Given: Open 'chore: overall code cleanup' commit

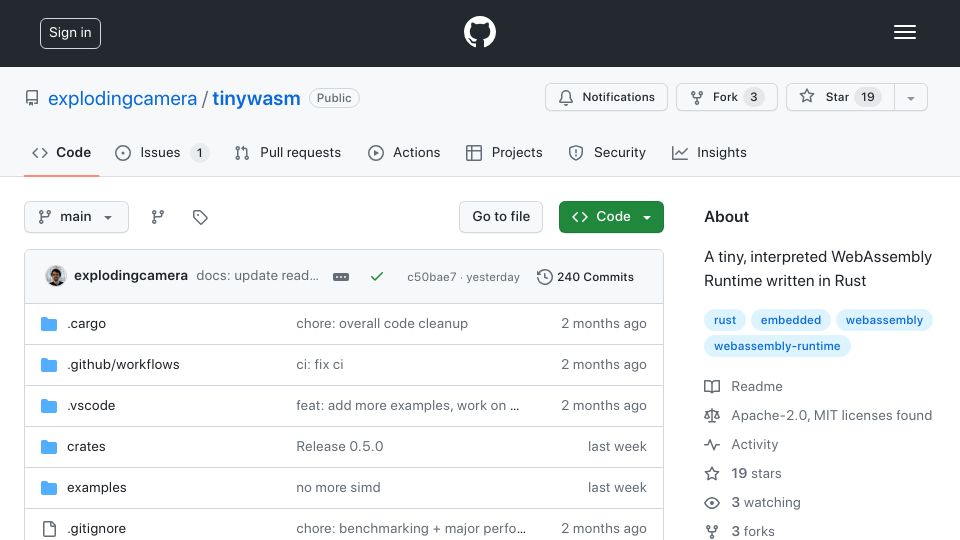Looking at the screenshot, I should [x=382, y=323].
